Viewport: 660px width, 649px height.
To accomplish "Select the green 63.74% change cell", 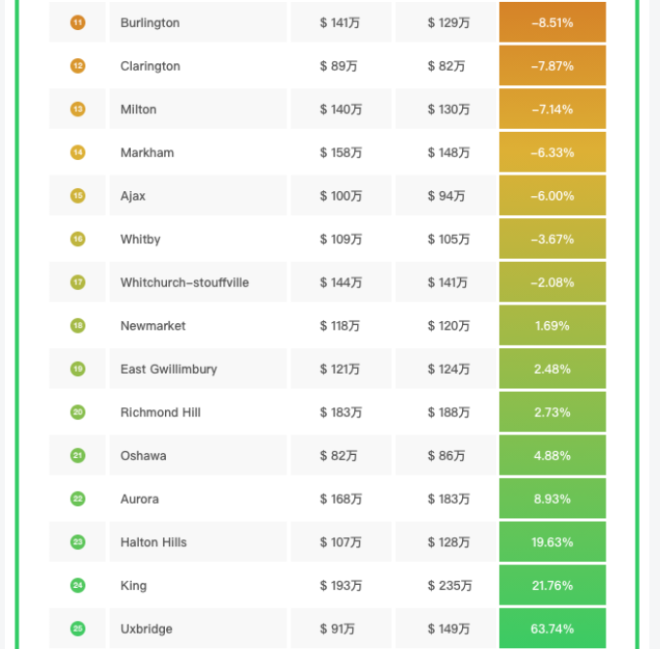I will pyautogui.click(x=552, y=629).
